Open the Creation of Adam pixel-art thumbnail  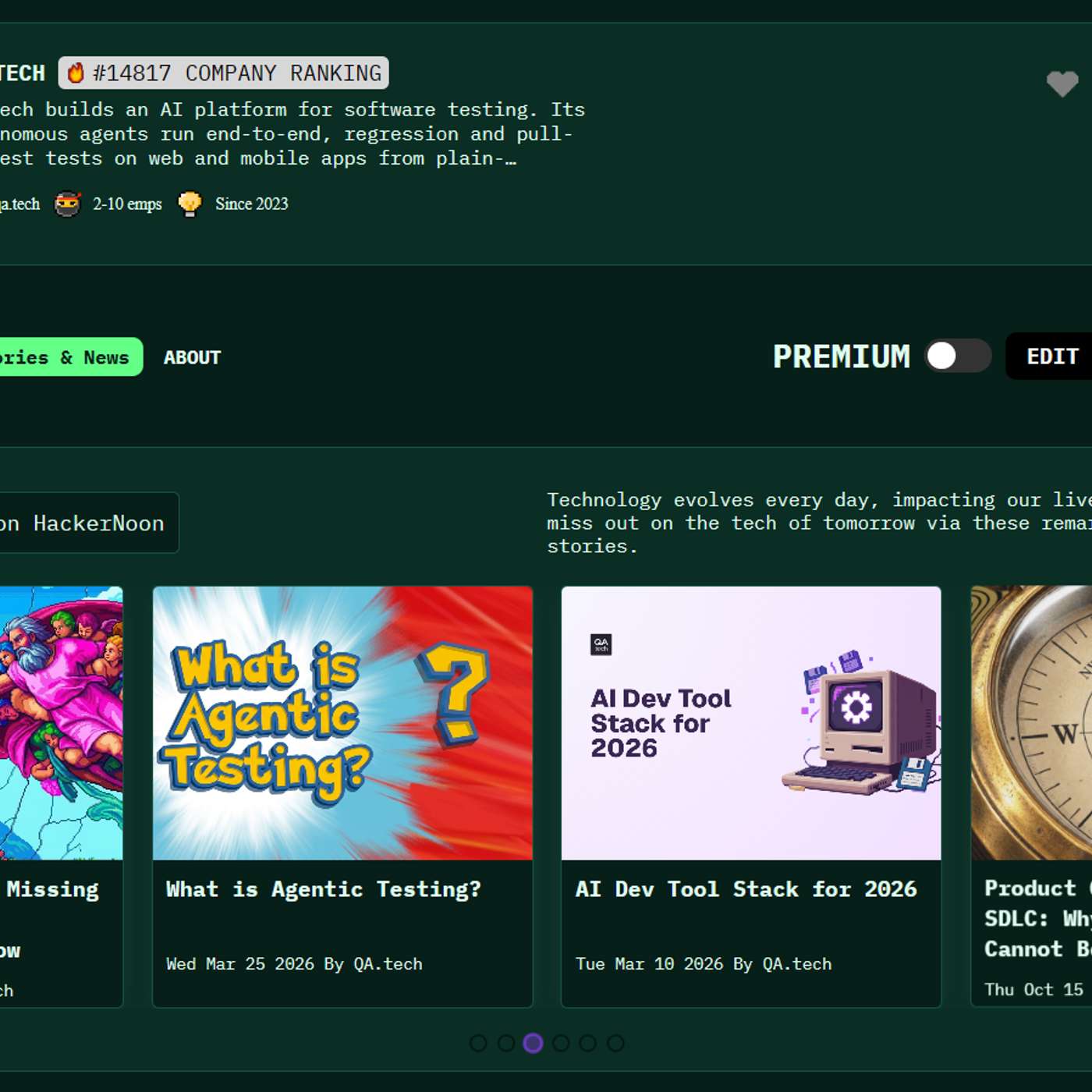point(62,723)
